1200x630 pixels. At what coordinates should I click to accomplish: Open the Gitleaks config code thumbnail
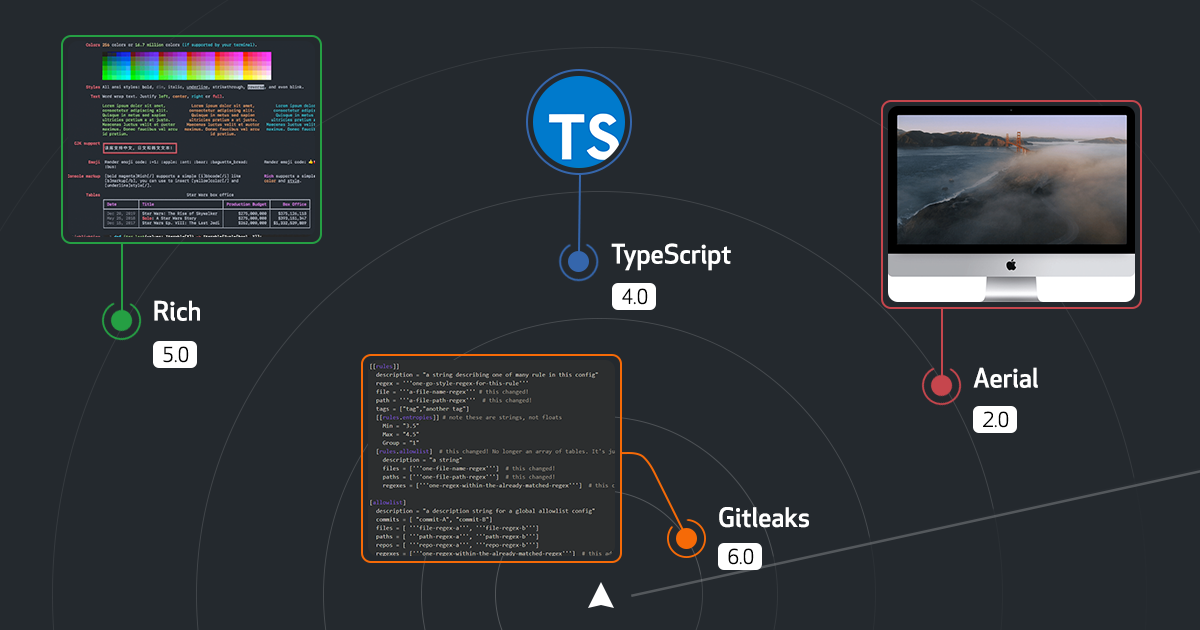tap(491, 458)
